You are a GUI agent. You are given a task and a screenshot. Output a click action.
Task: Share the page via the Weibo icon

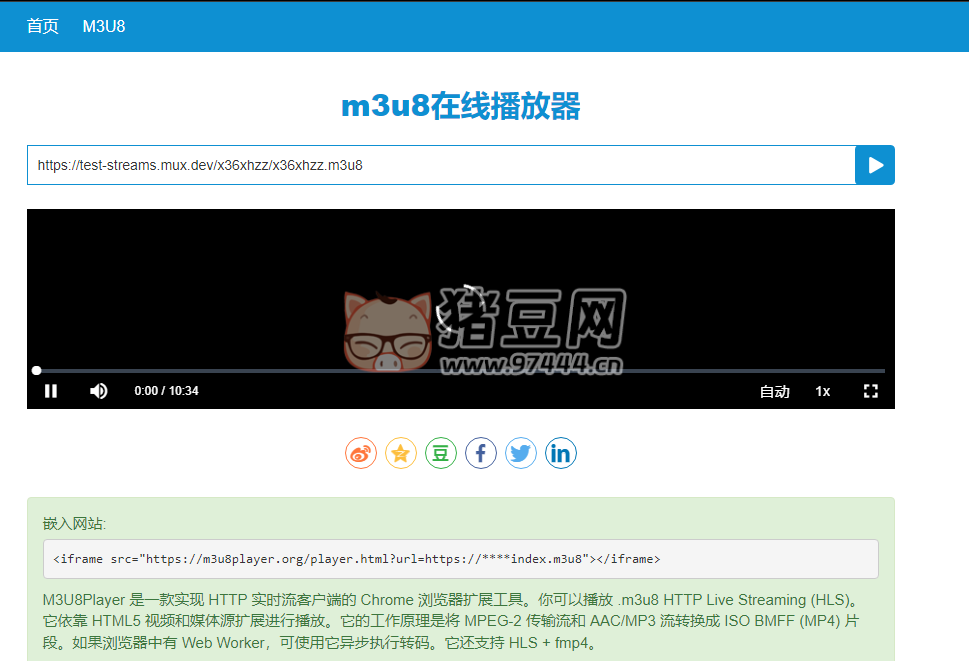[361, 453]
